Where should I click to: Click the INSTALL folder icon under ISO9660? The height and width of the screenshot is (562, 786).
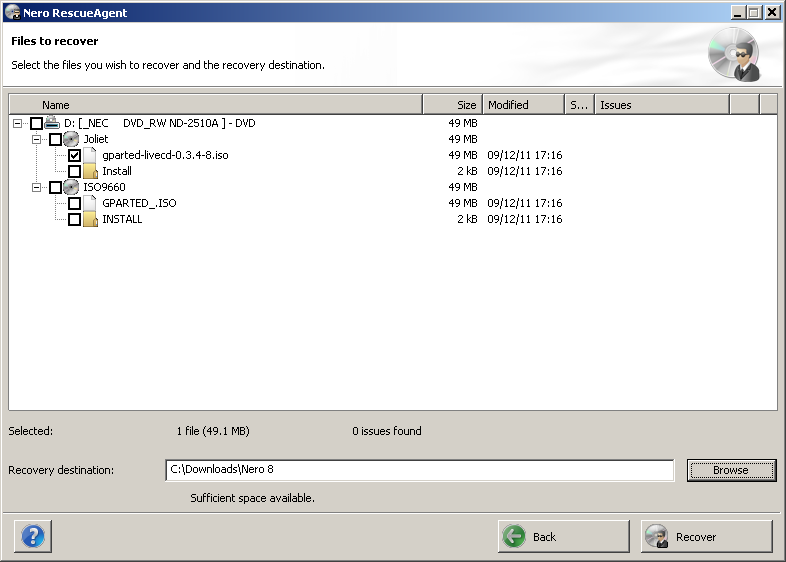point(90,219)
